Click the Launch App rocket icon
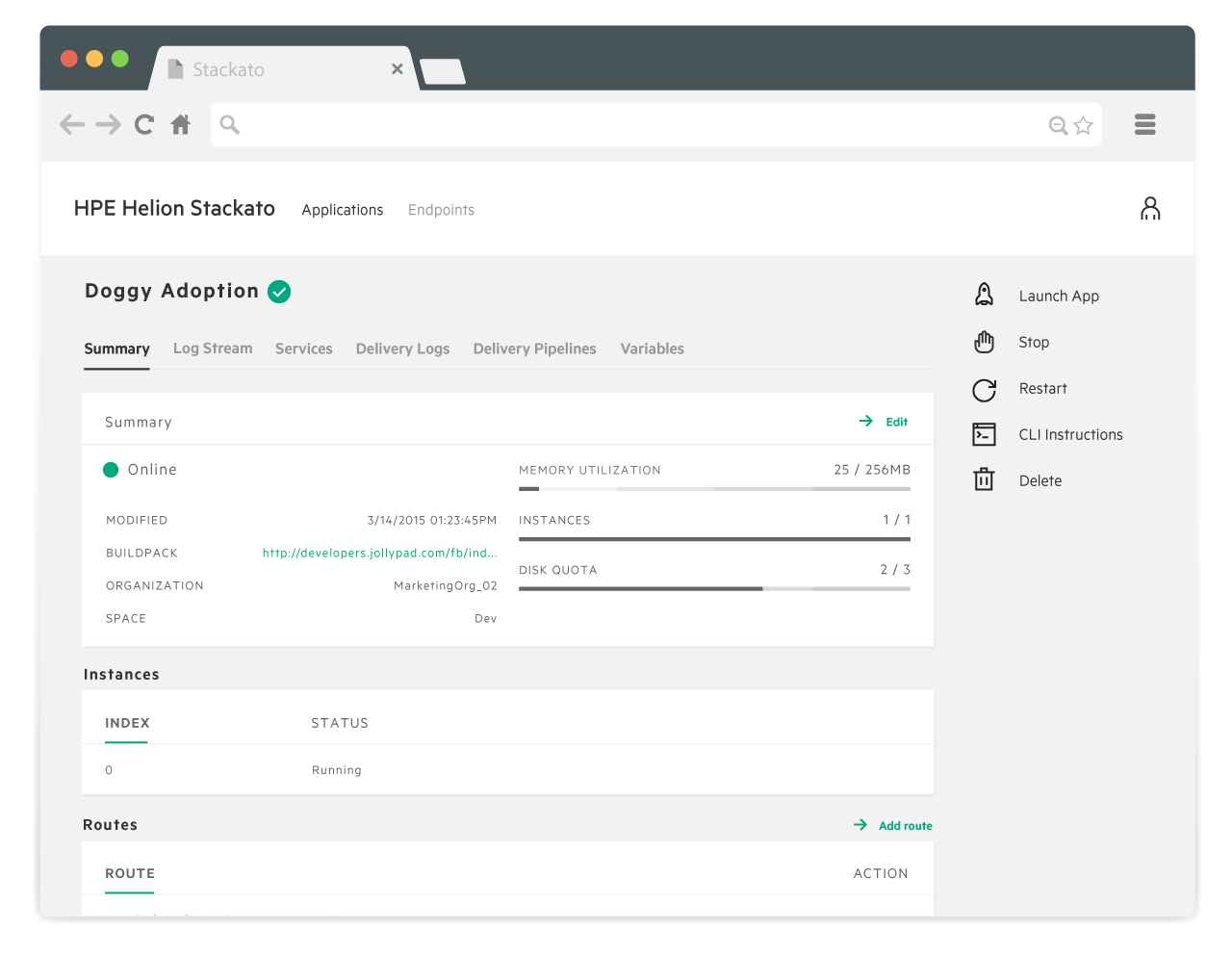Image resolution: width=1232 pixels, height=955 pixels. (984, 295)
